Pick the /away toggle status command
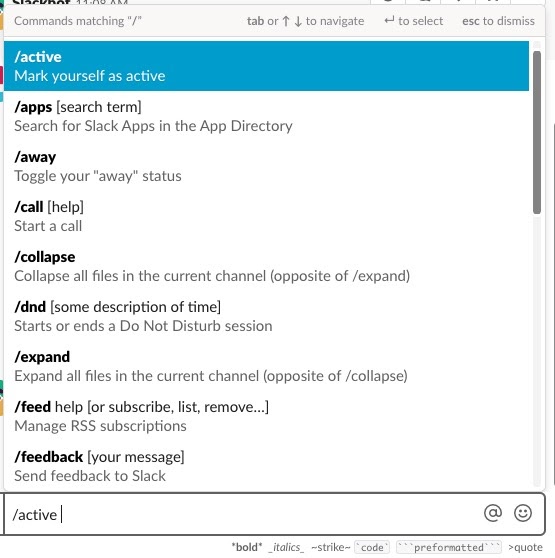Screen dimensions: 555x558 tap(266, 166)
